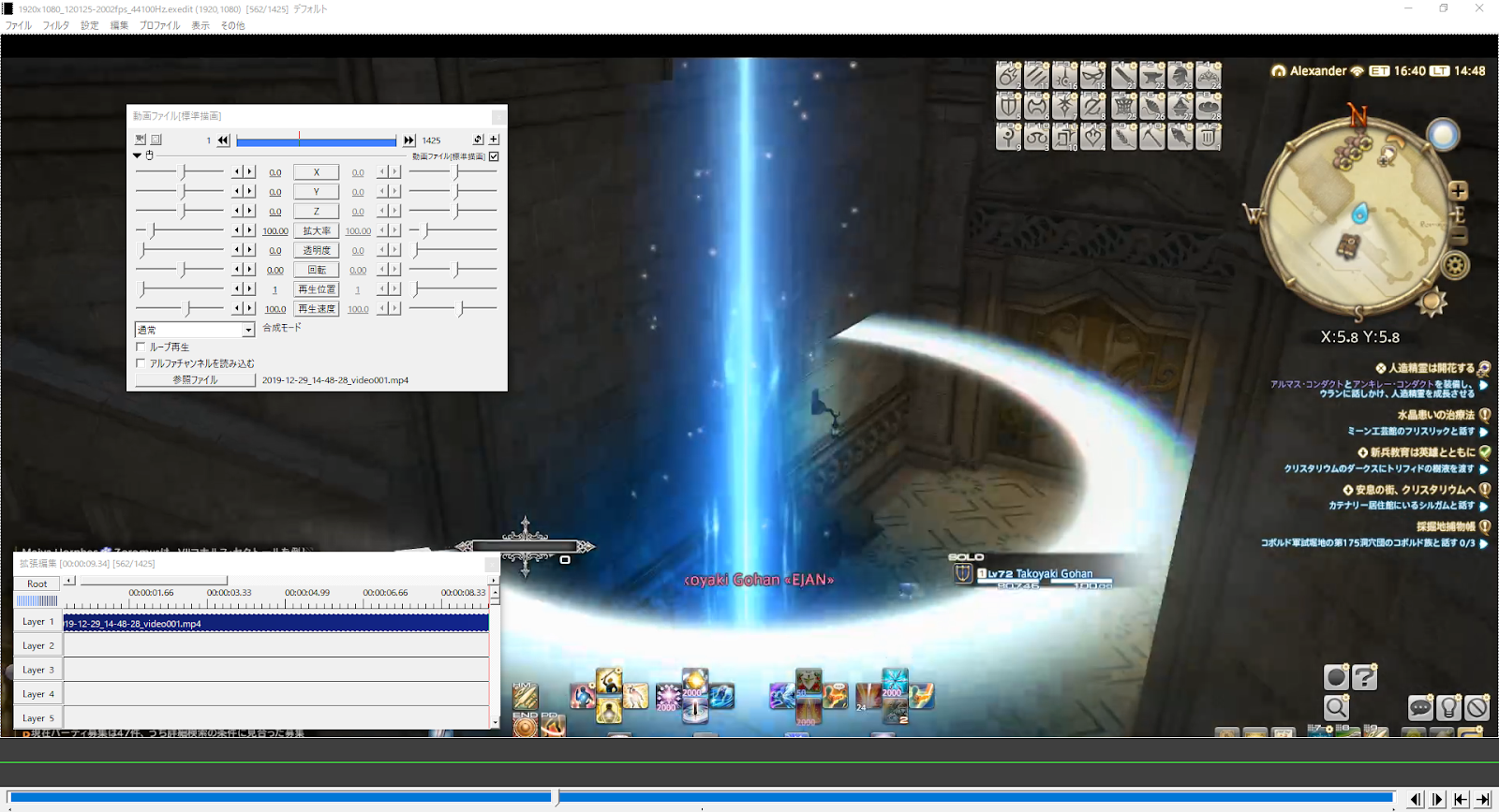The width and height of the screenshot is (1499, 812).
Task: Click the timeline scroll left arrow
Action: [68, 581]
